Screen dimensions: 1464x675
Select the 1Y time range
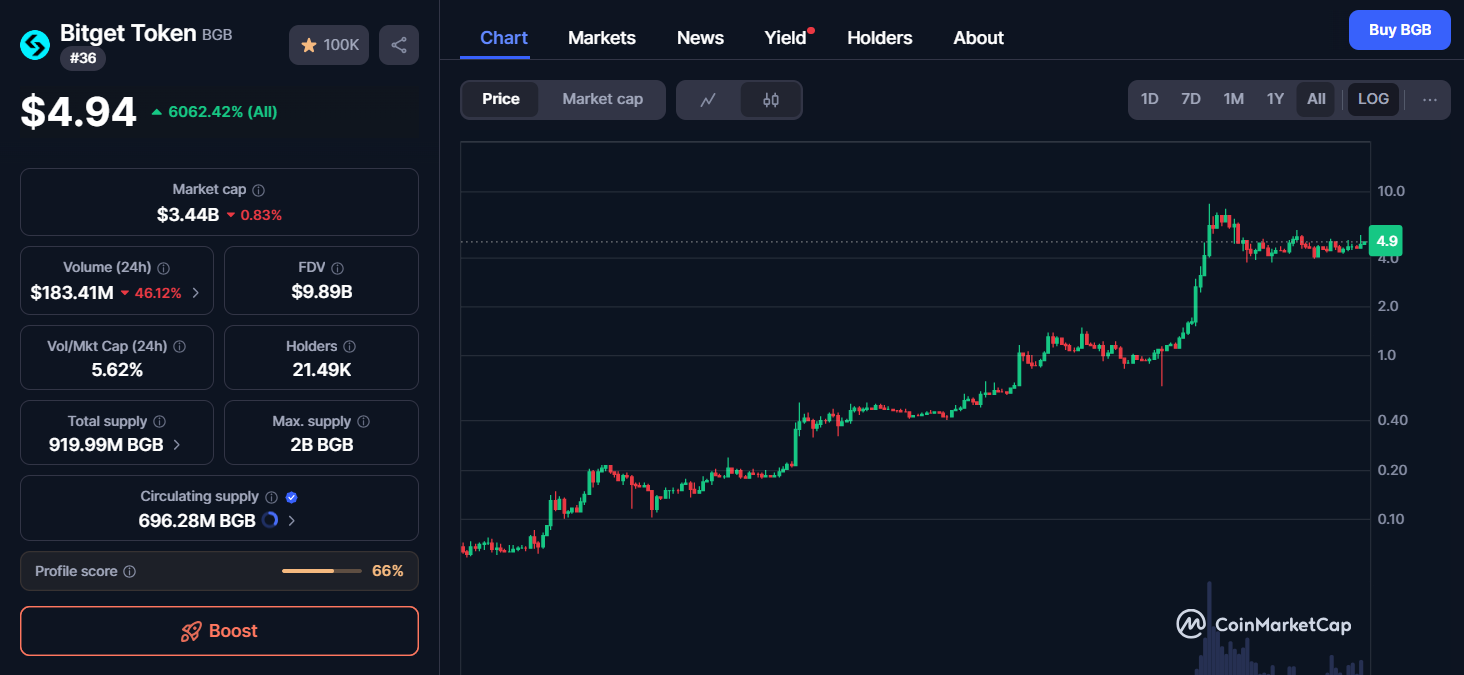click(1275, 99)
